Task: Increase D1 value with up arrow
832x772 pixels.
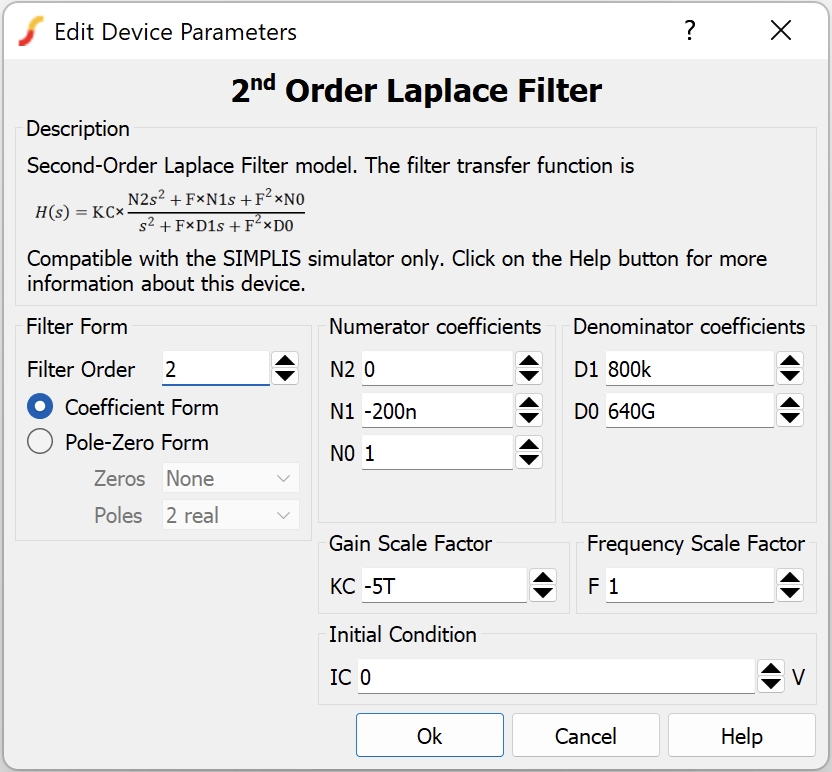Action: click(x=790, y=361)
